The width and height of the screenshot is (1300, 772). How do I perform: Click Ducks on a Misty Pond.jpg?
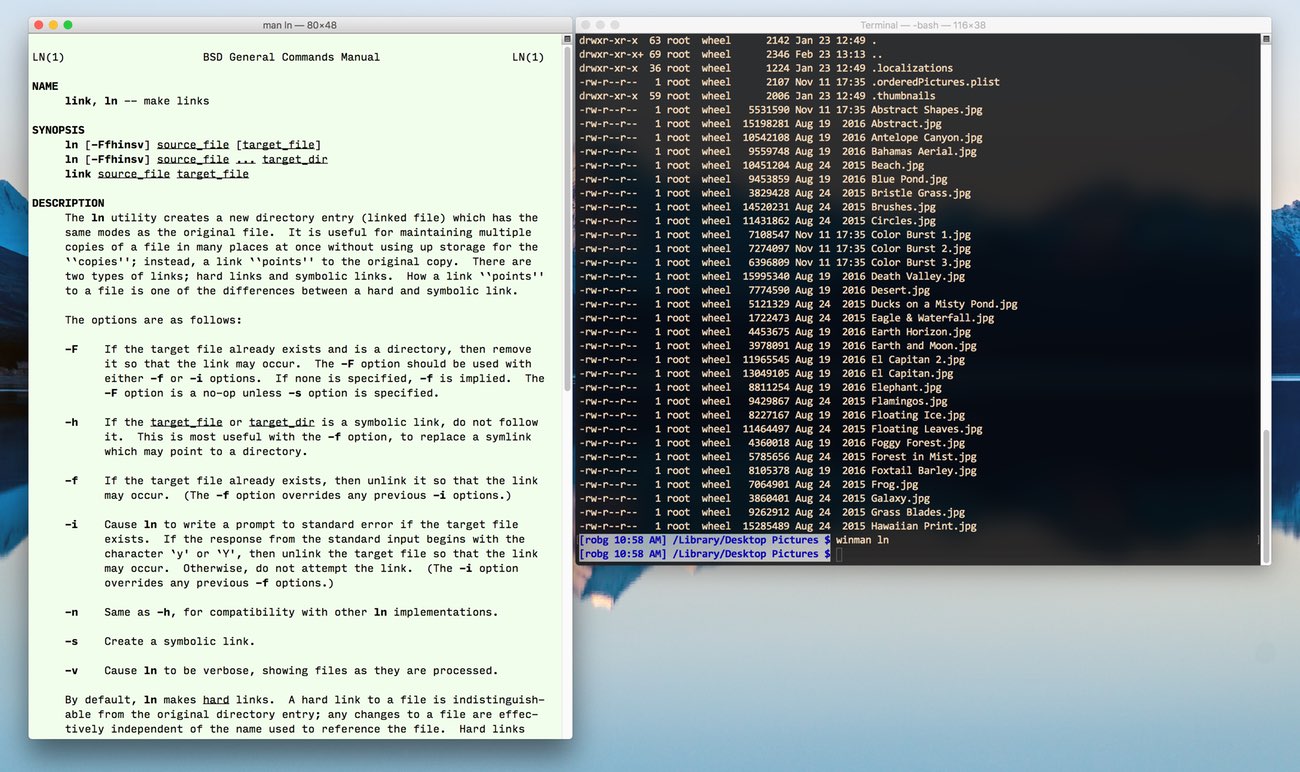944,304
